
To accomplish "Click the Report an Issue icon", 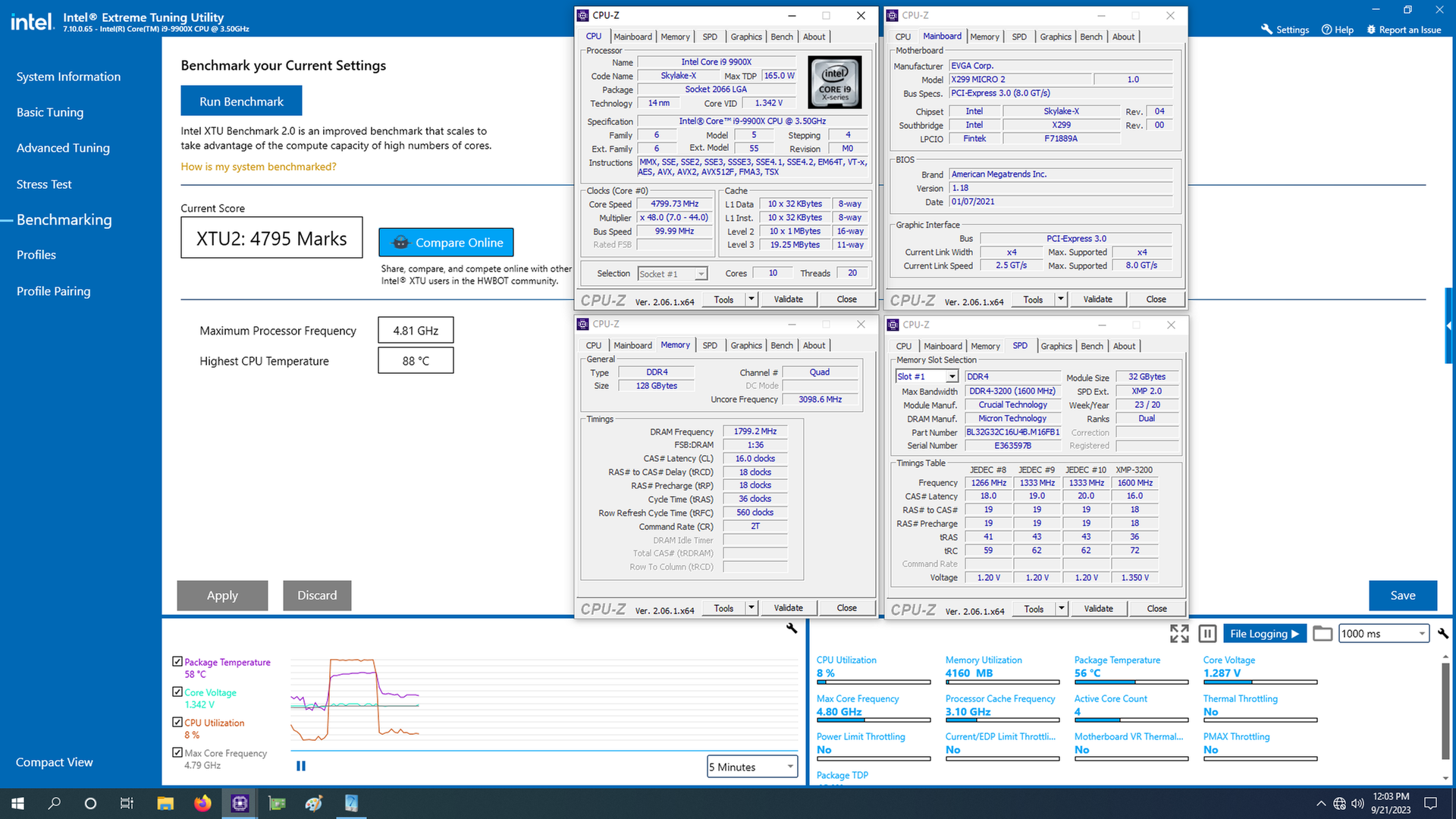I will [x=1371, y=30].
